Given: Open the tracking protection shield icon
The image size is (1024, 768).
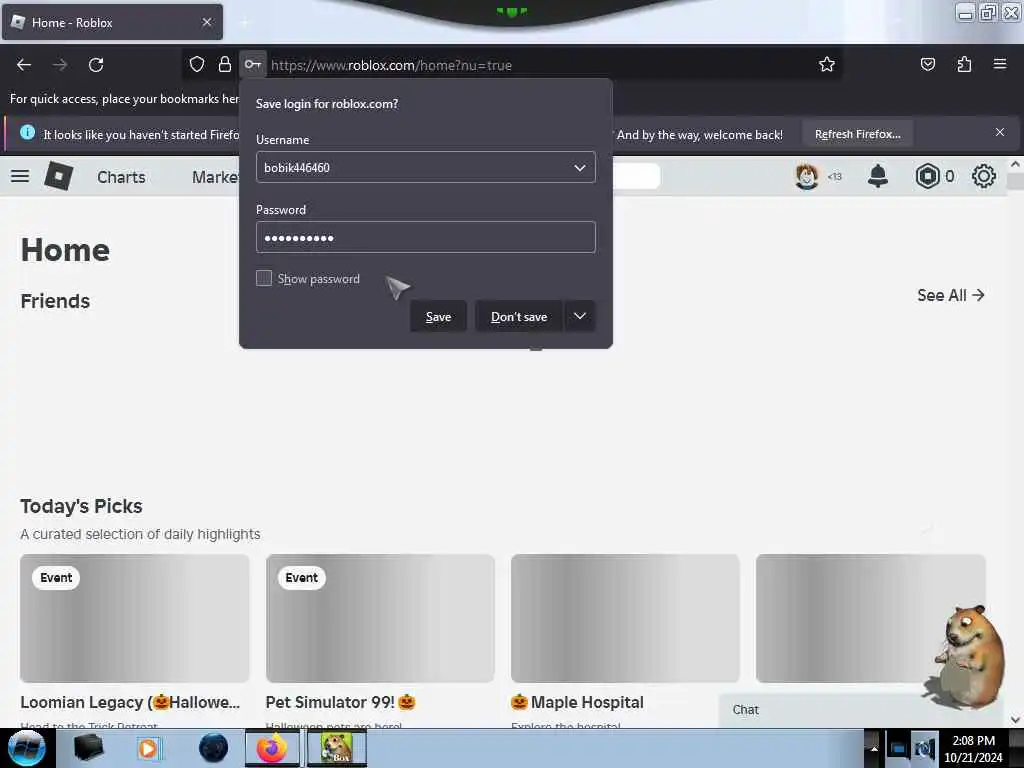Looking at the screenshot, I should click(197, 64).
